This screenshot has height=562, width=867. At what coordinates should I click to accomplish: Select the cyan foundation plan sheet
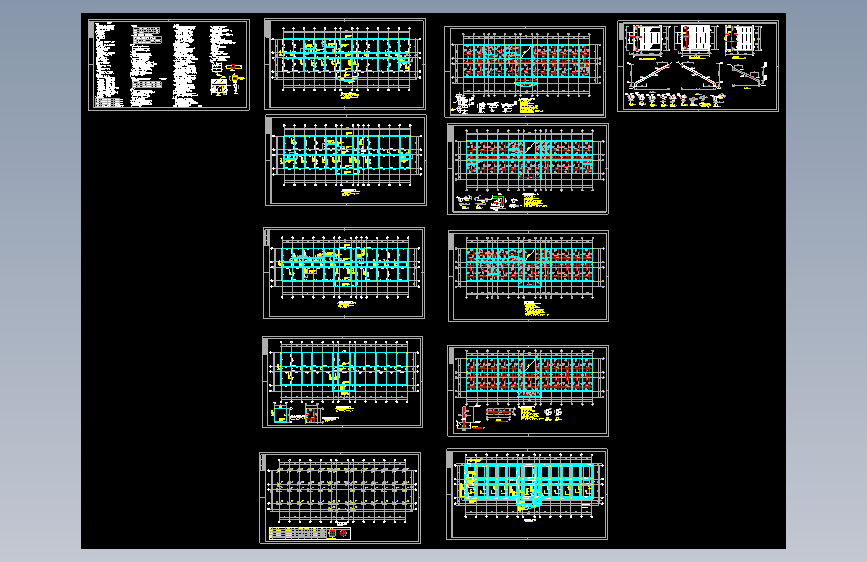tap(527, 494)
